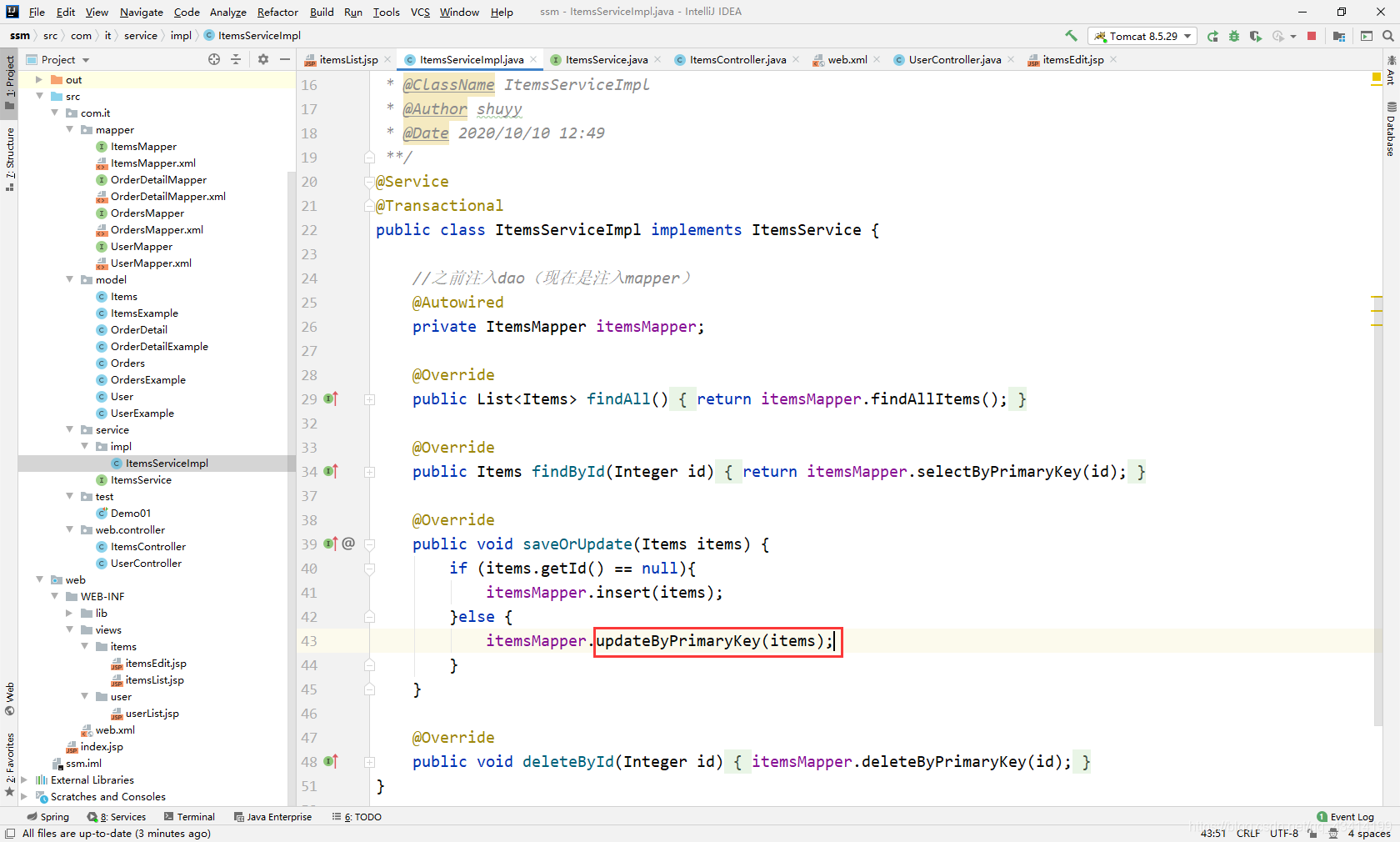Fold the saveOrUpdate method at line 39
Screen dimensions: 1400x842
coord(369,544)
